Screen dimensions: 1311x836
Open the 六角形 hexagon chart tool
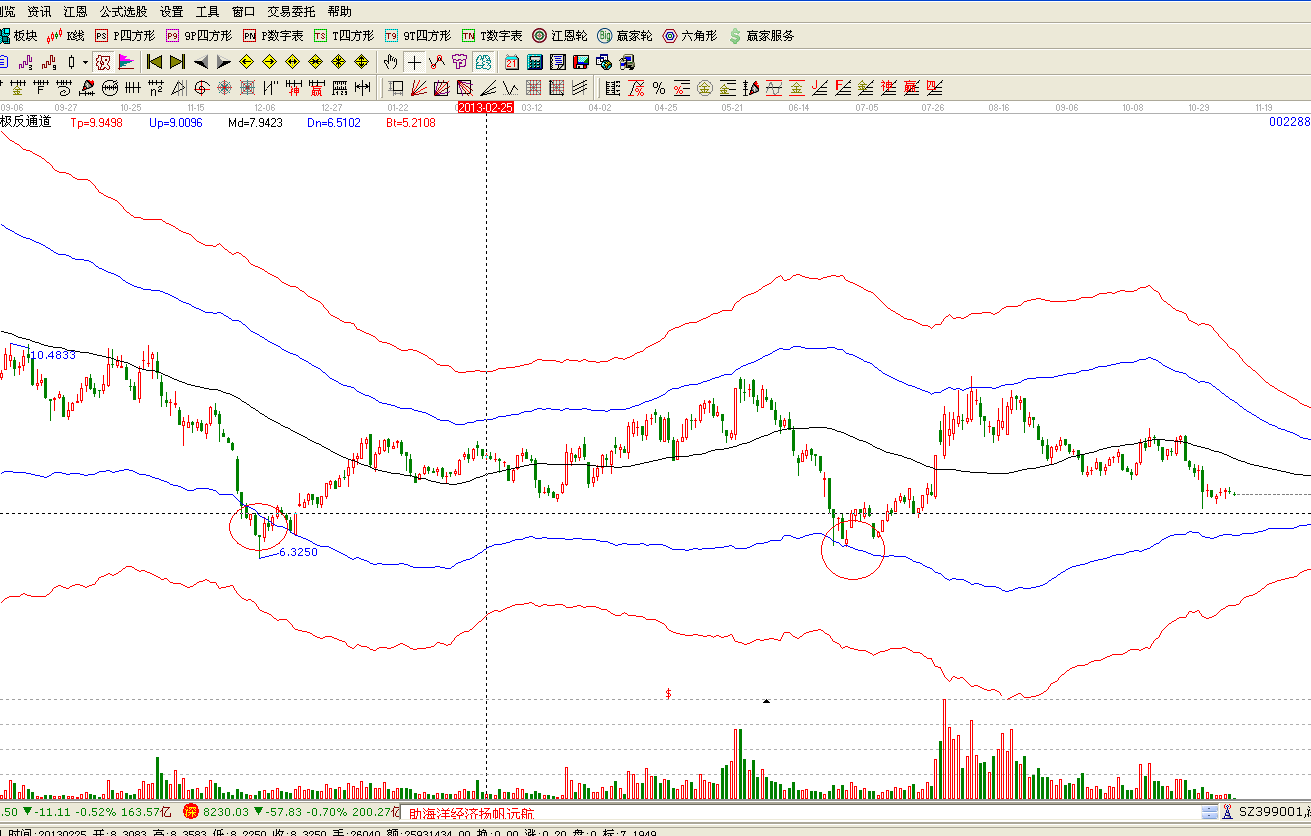coord(689,35)
